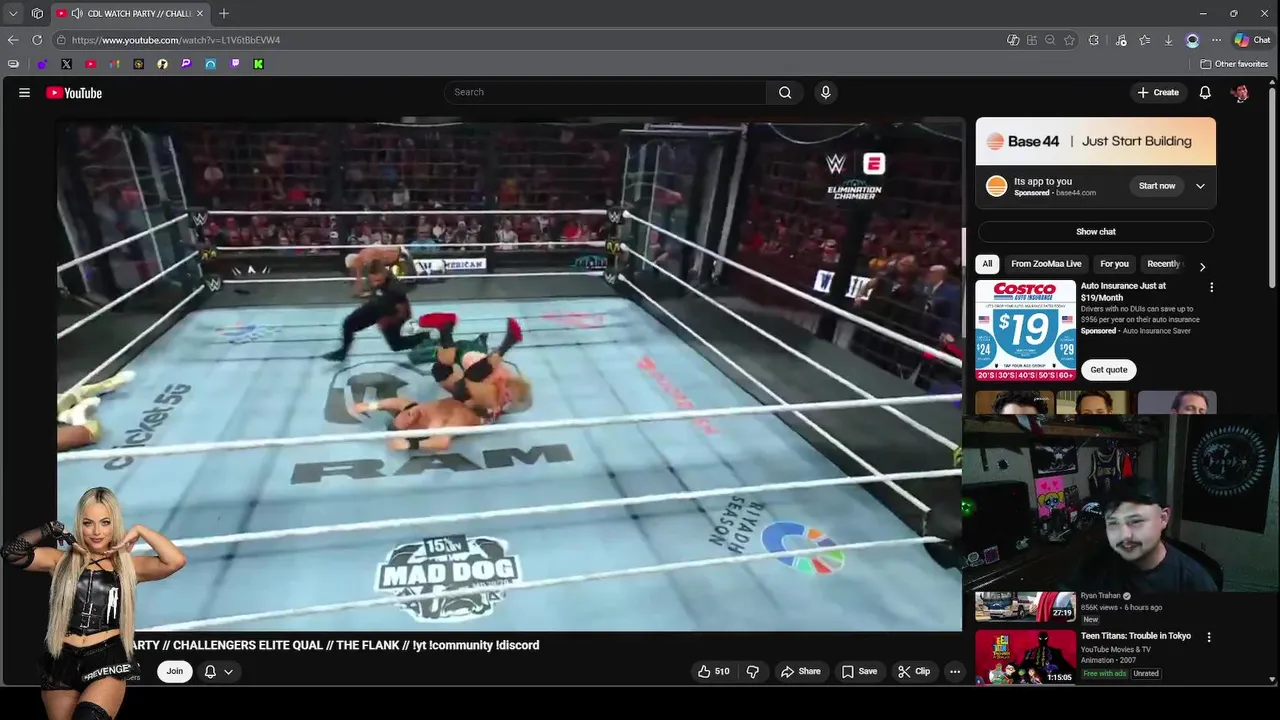The image size is (1280, 720).
Task: Start voice search with microphone icon
Action: (x=825, y=92)
